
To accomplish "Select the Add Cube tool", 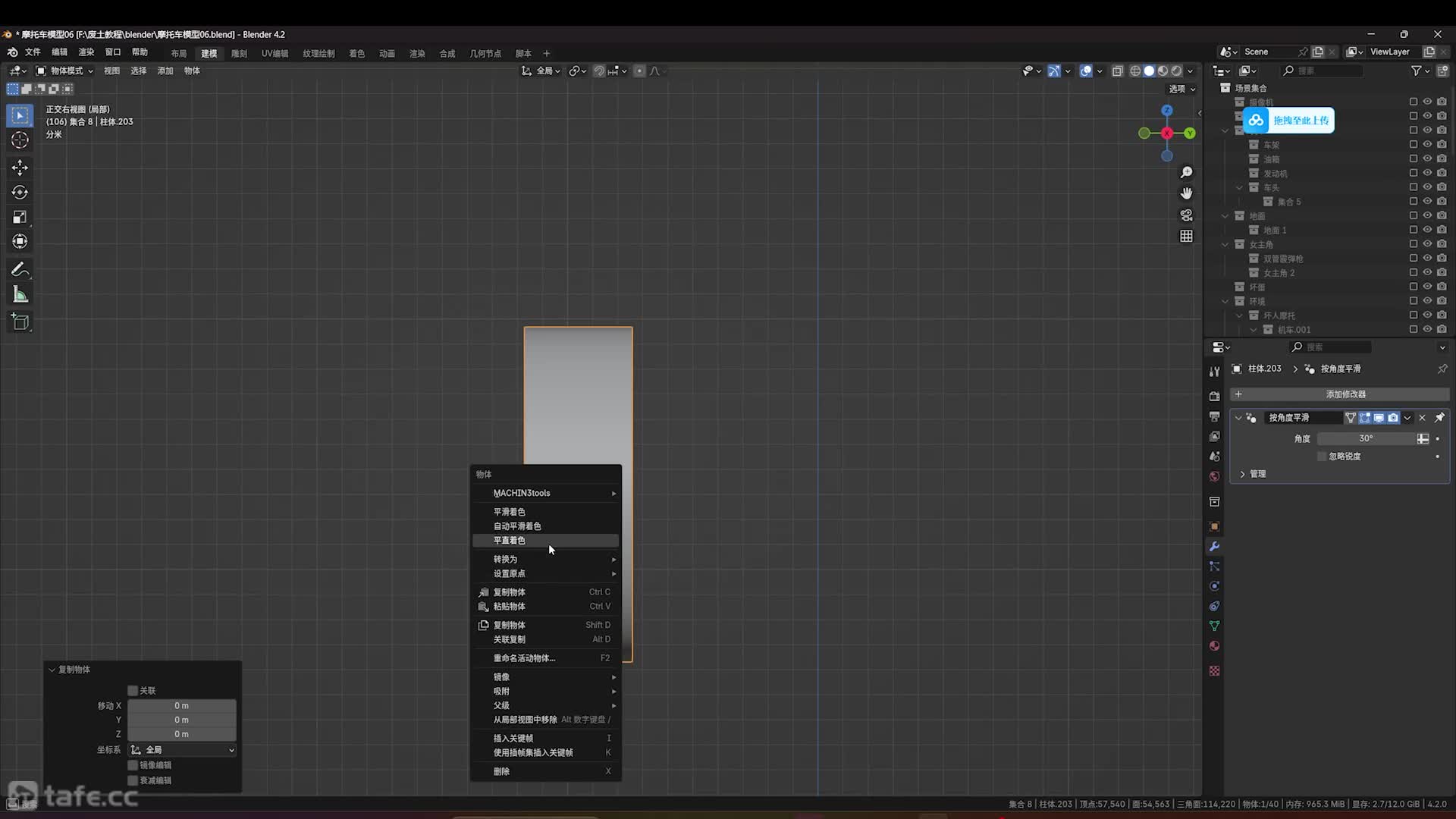I will tap(20, 322).
